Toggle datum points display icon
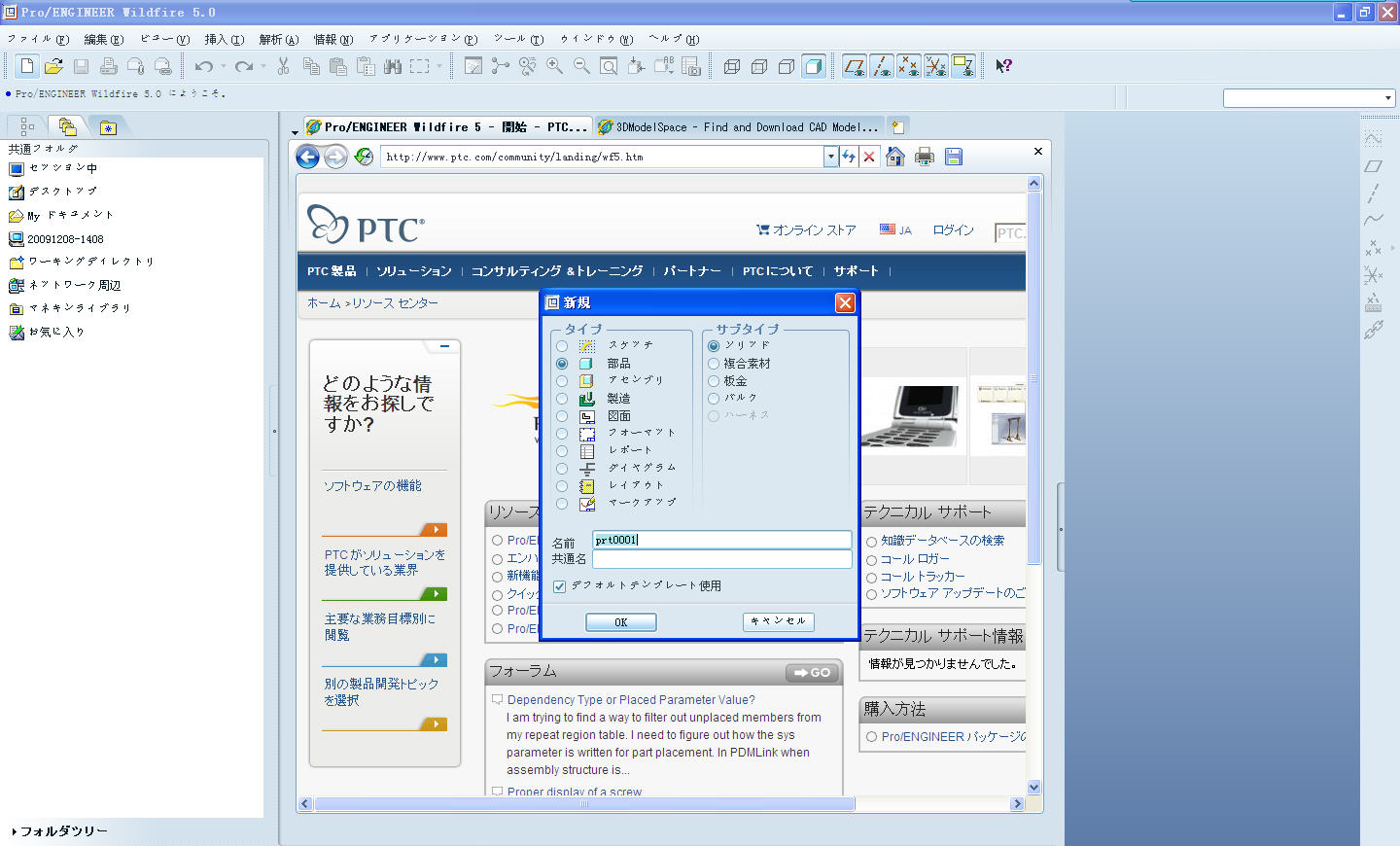The image size is (1400, 846). [x=909, y=66]
